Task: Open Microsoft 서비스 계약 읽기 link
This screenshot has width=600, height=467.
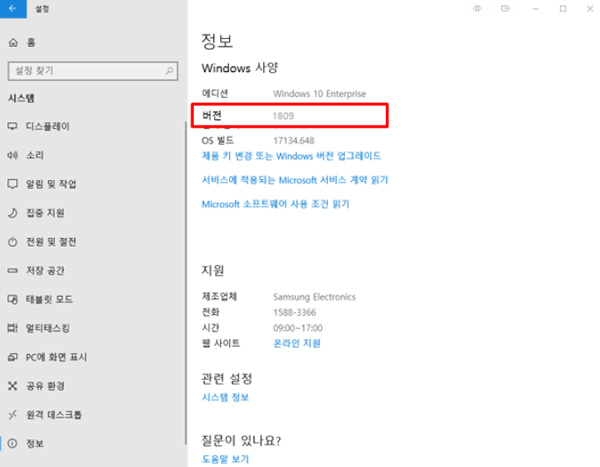Action: pos(295,180)
